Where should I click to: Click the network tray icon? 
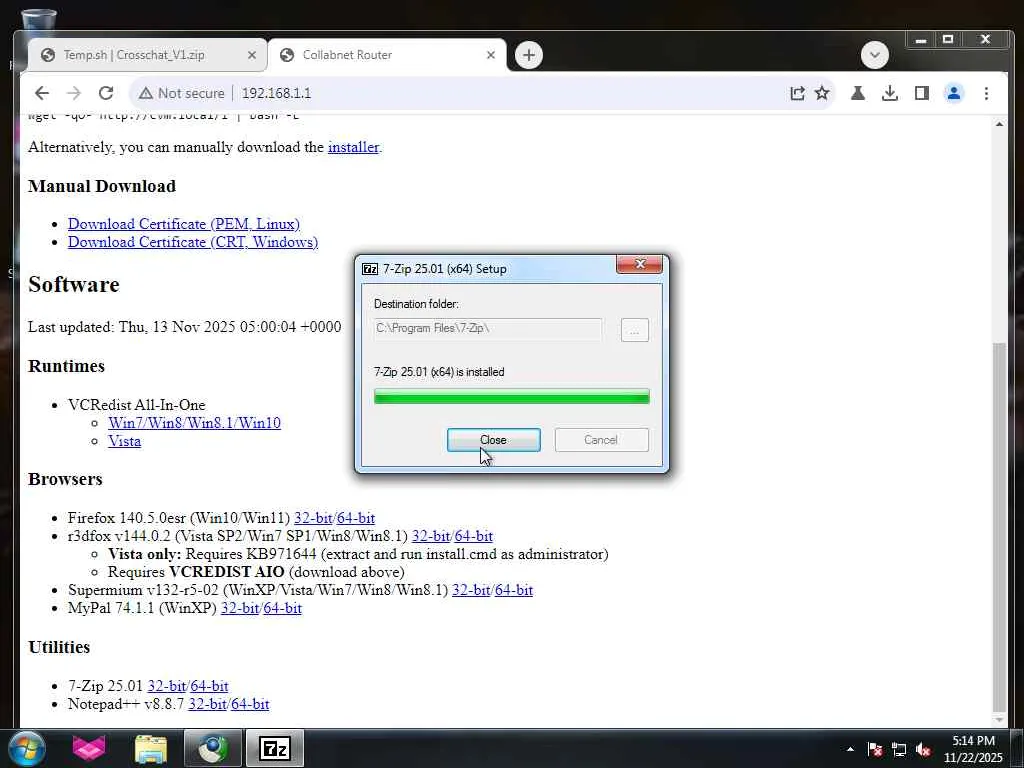(899, 750)
